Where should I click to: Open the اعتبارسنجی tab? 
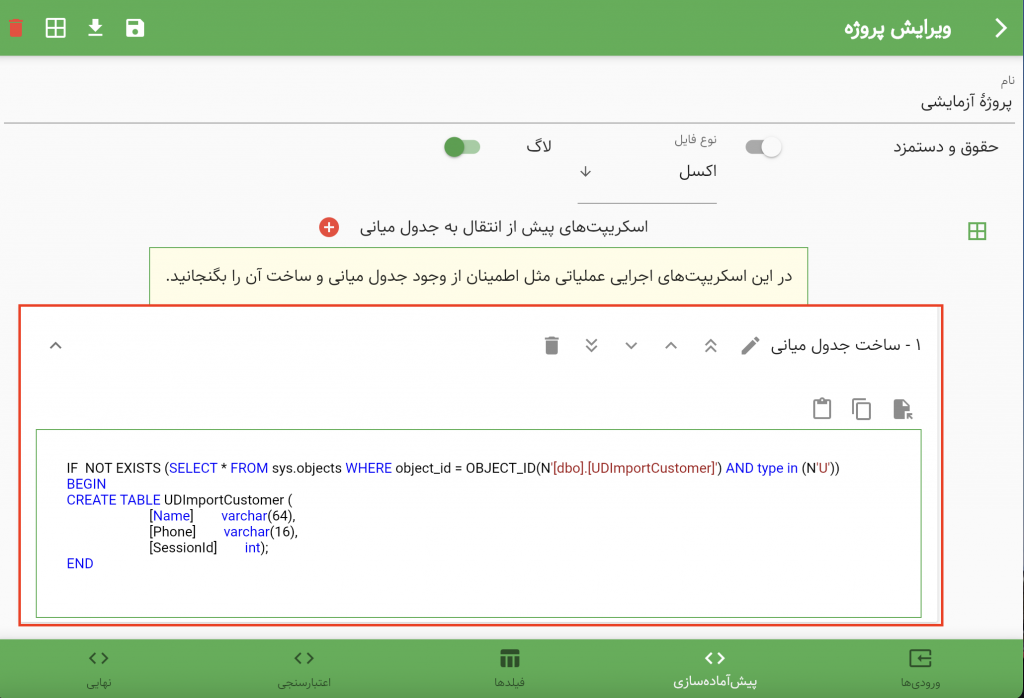(x=304, y=668)
